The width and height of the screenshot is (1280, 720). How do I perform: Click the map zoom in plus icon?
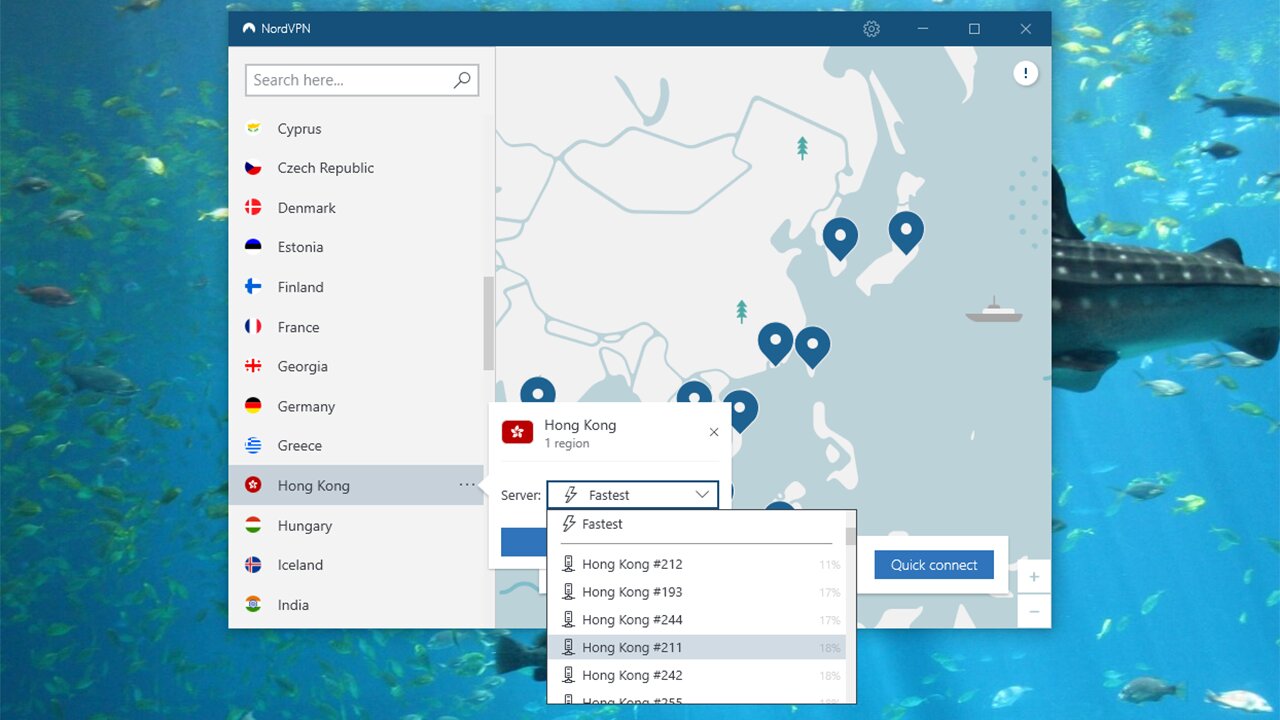coord(1034,577)
